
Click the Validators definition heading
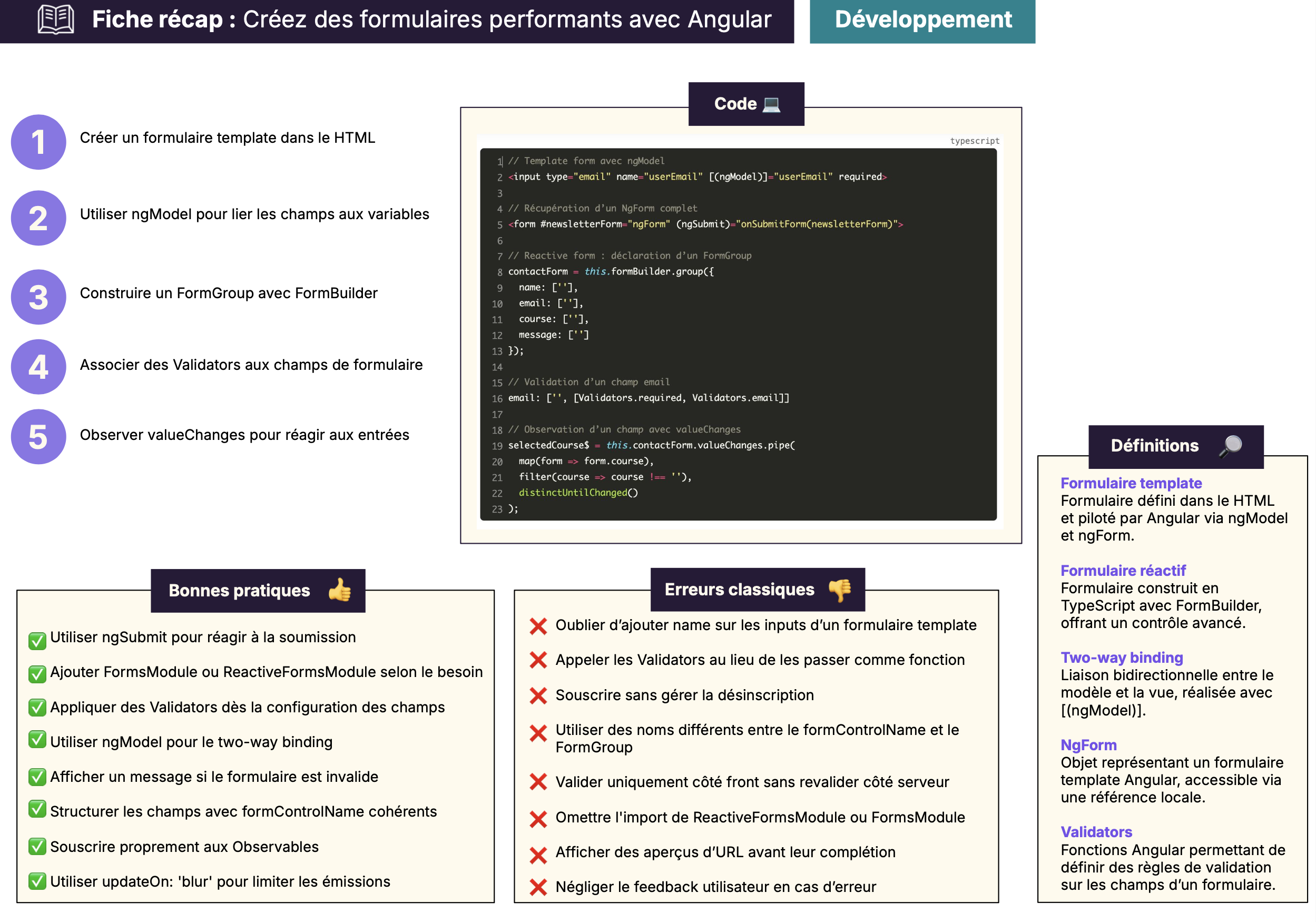[x=1096, y=832]
